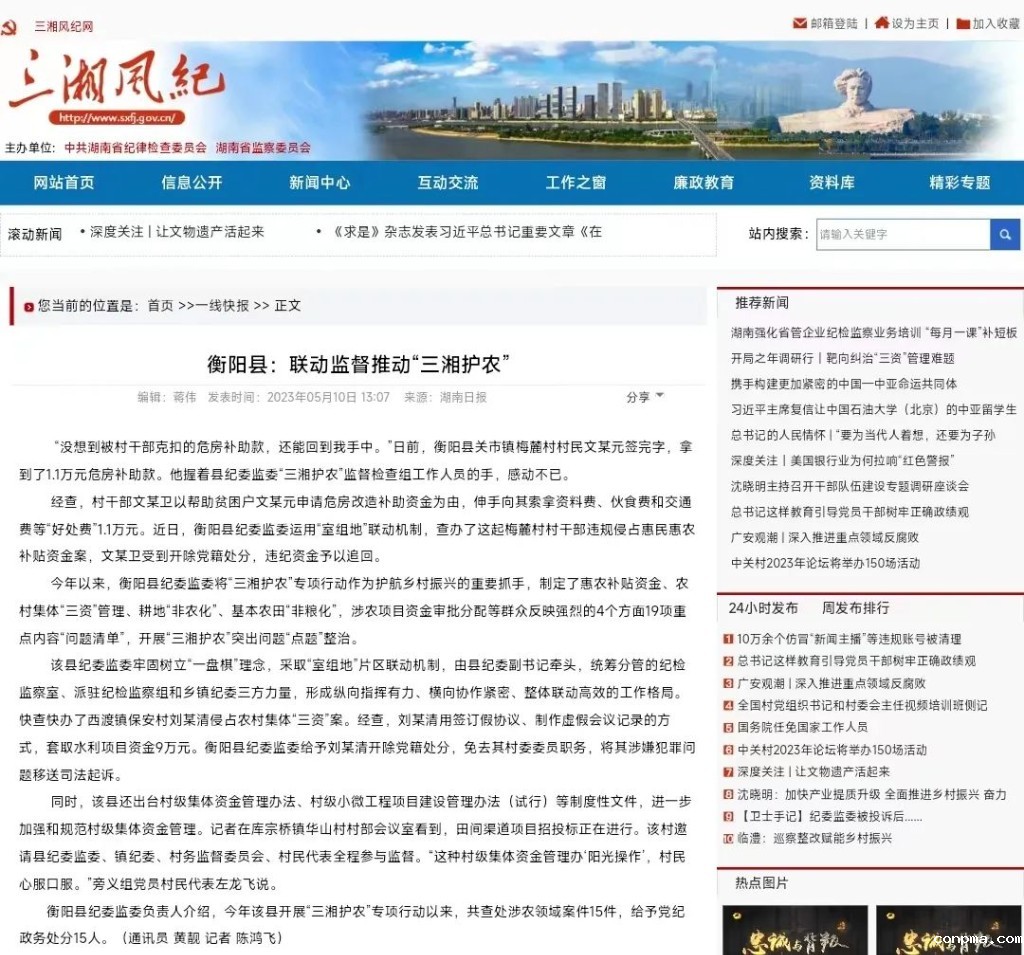The height and width of the screenshot is (955, 1024).
Task: Switch to 周发布排行 tab
Action: pyautogui.click(x=855, y=608)
